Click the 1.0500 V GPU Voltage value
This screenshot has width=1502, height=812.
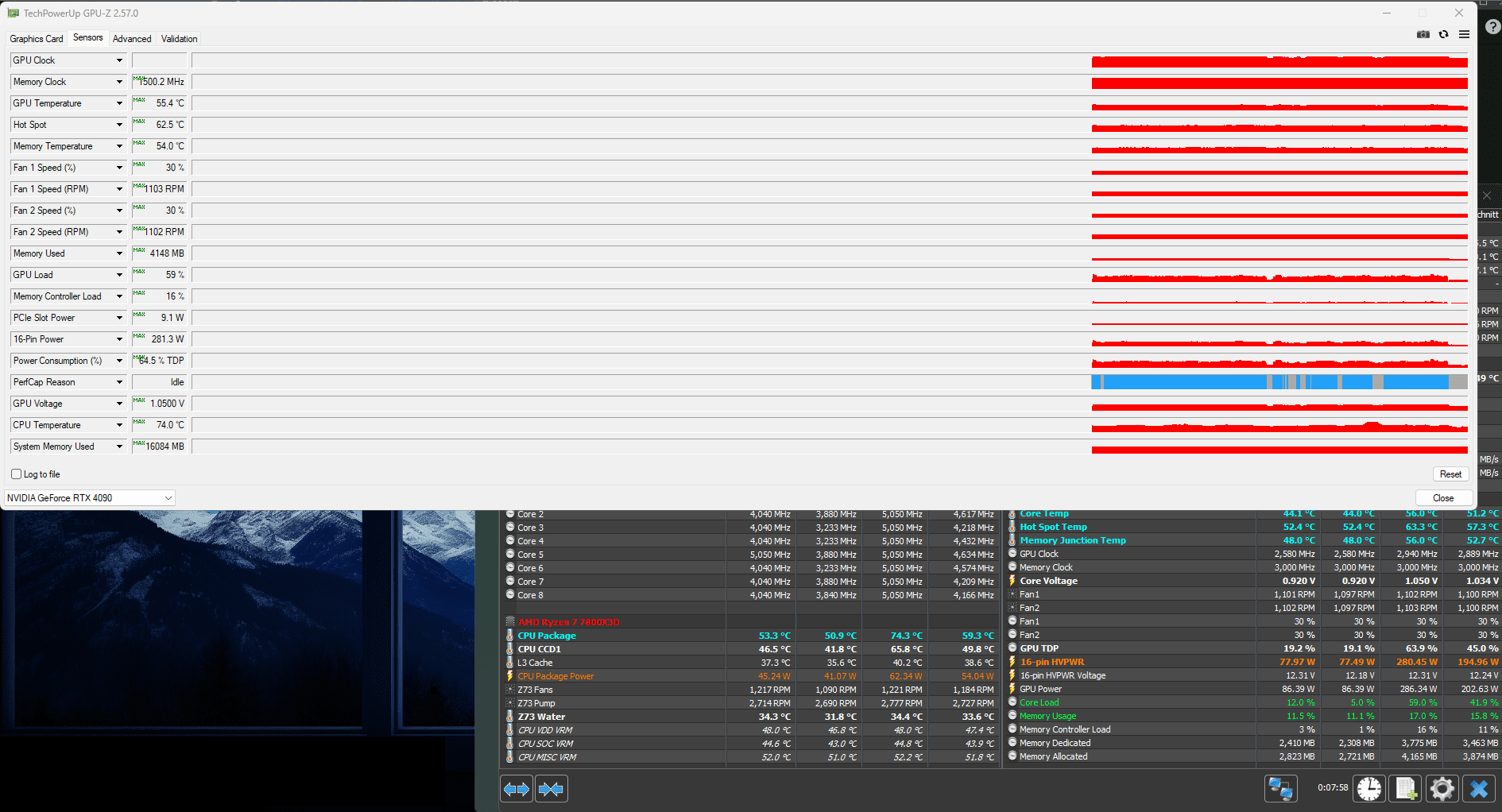pyautogui.click(x=167, y=404)
